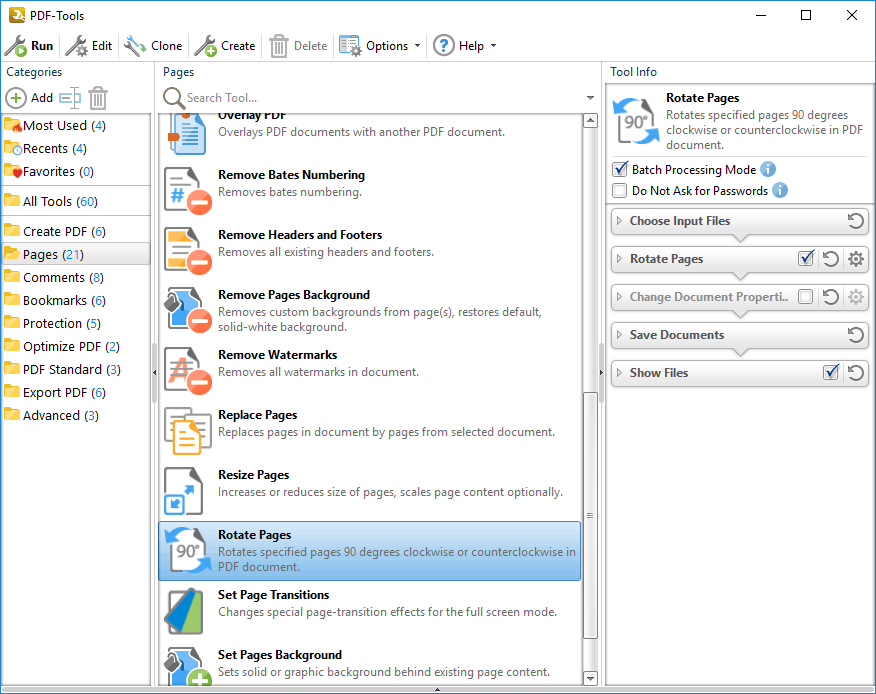Click the tool list scroll down arrow
Viewport: 876px width, 694px height.
(x=590, y=678)
